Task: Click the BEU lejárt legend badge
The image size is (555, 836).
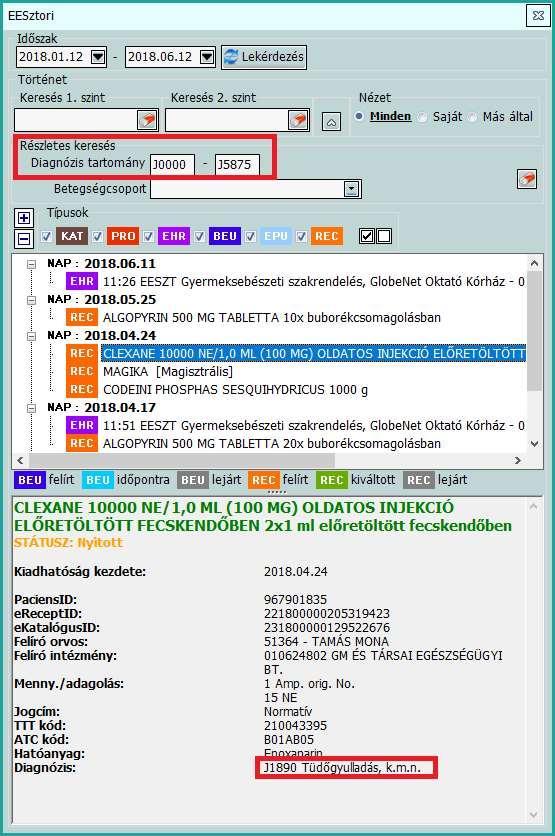Action: tap(192, 480)
